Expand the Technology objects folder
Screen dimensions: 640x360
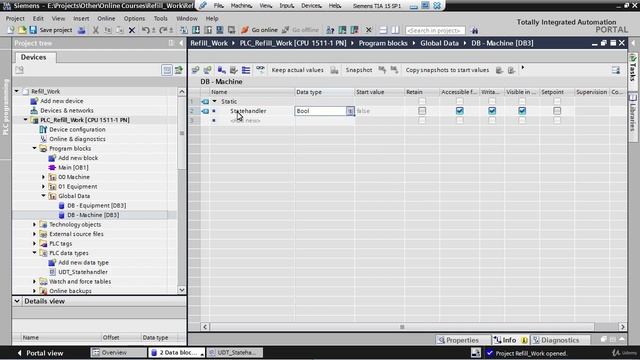[x=35, y=224]
